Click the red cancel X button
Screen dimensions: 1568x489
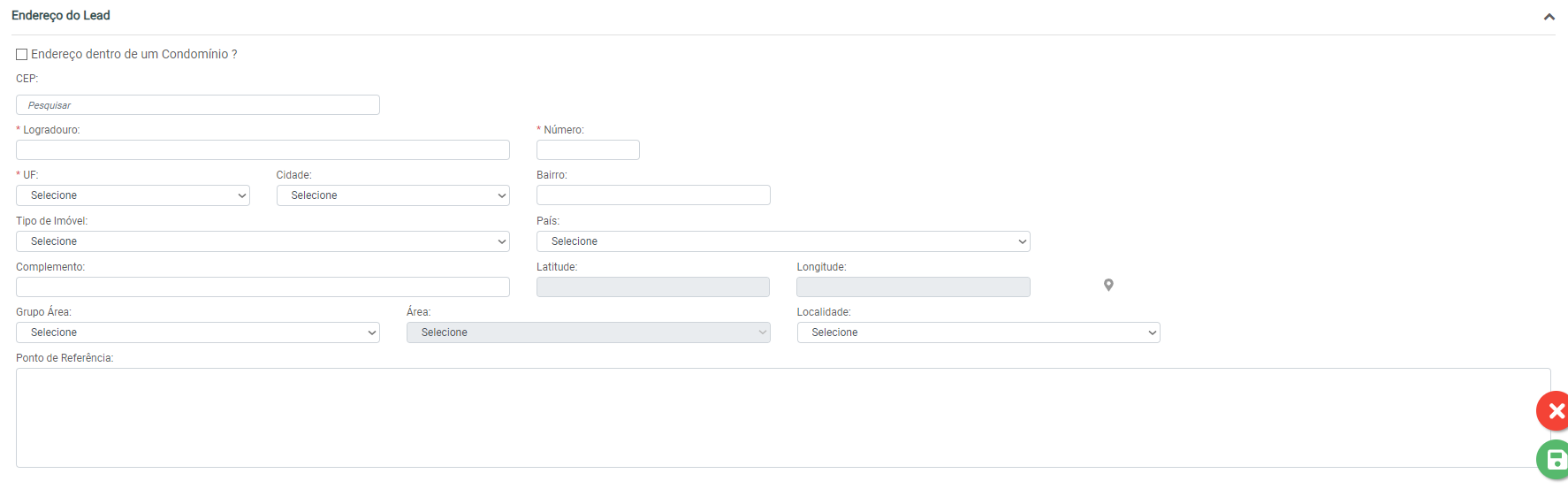tap(1554, 411)
